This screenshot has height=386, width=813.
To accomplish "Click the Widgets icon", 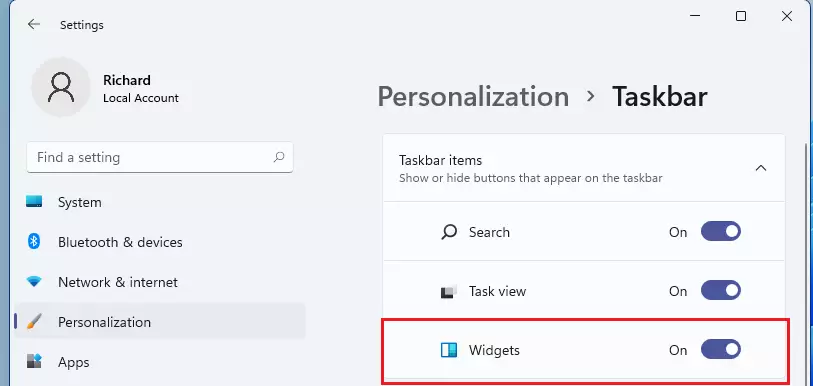I will point(449,350).
